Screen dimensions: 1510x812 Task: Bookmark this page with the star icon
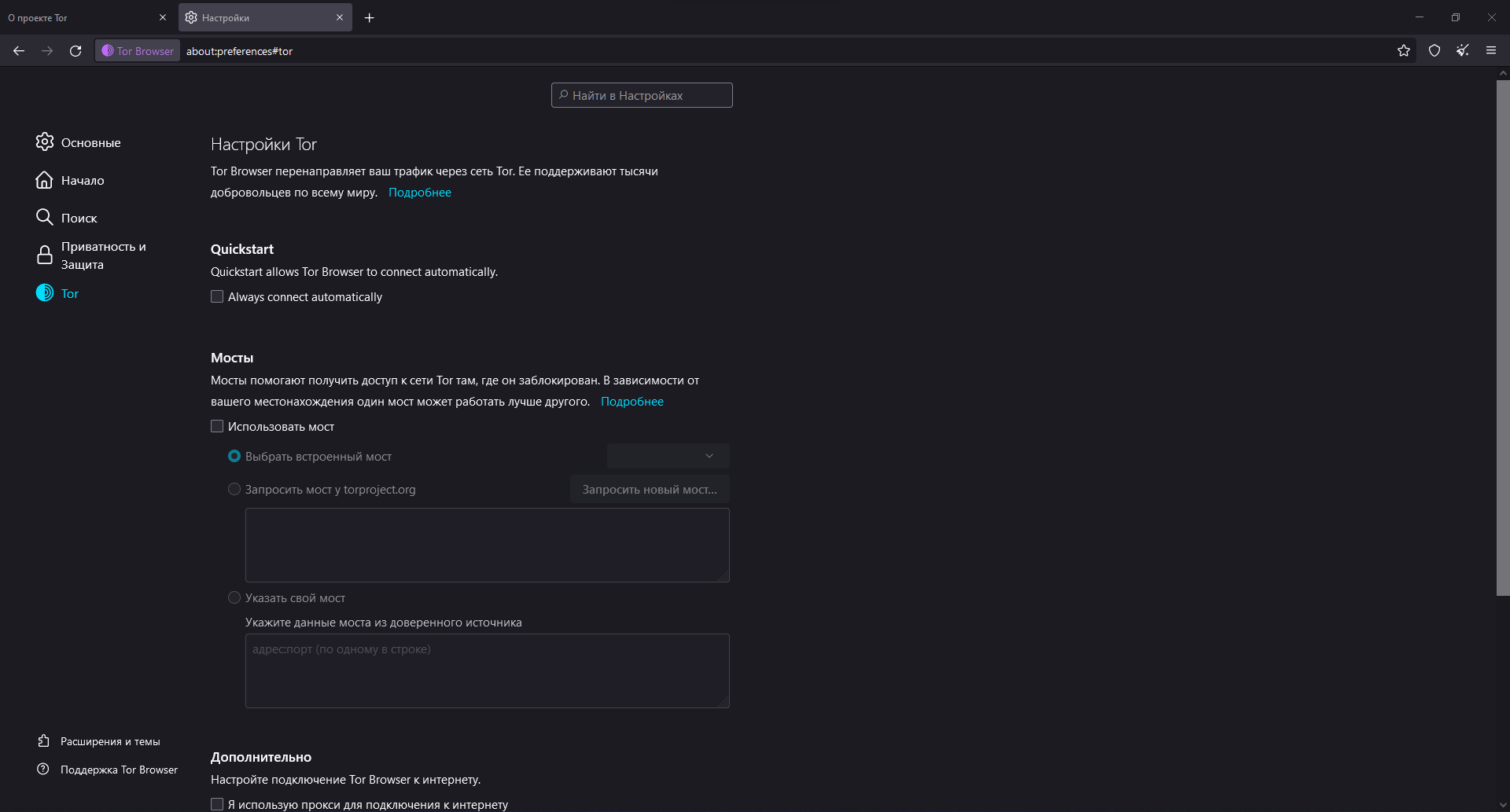pos(1404,51)
